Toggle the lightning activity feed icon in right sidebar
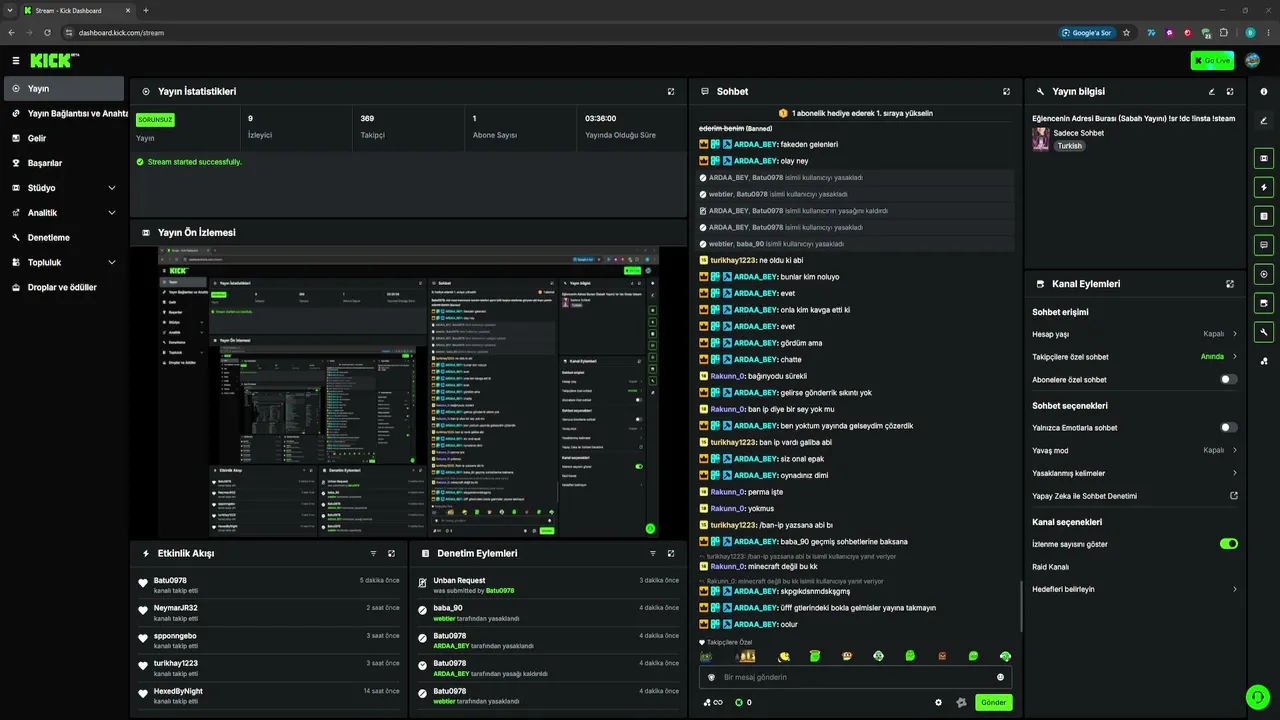The width and height of the screenshot is (1280, 720). tap(1264, 187)
